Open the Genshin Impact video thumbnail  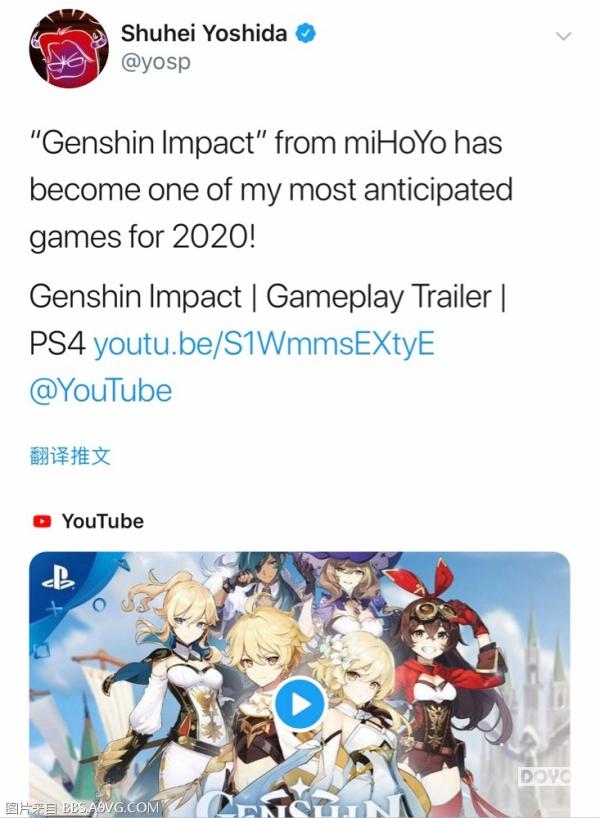tap(299, 684)
